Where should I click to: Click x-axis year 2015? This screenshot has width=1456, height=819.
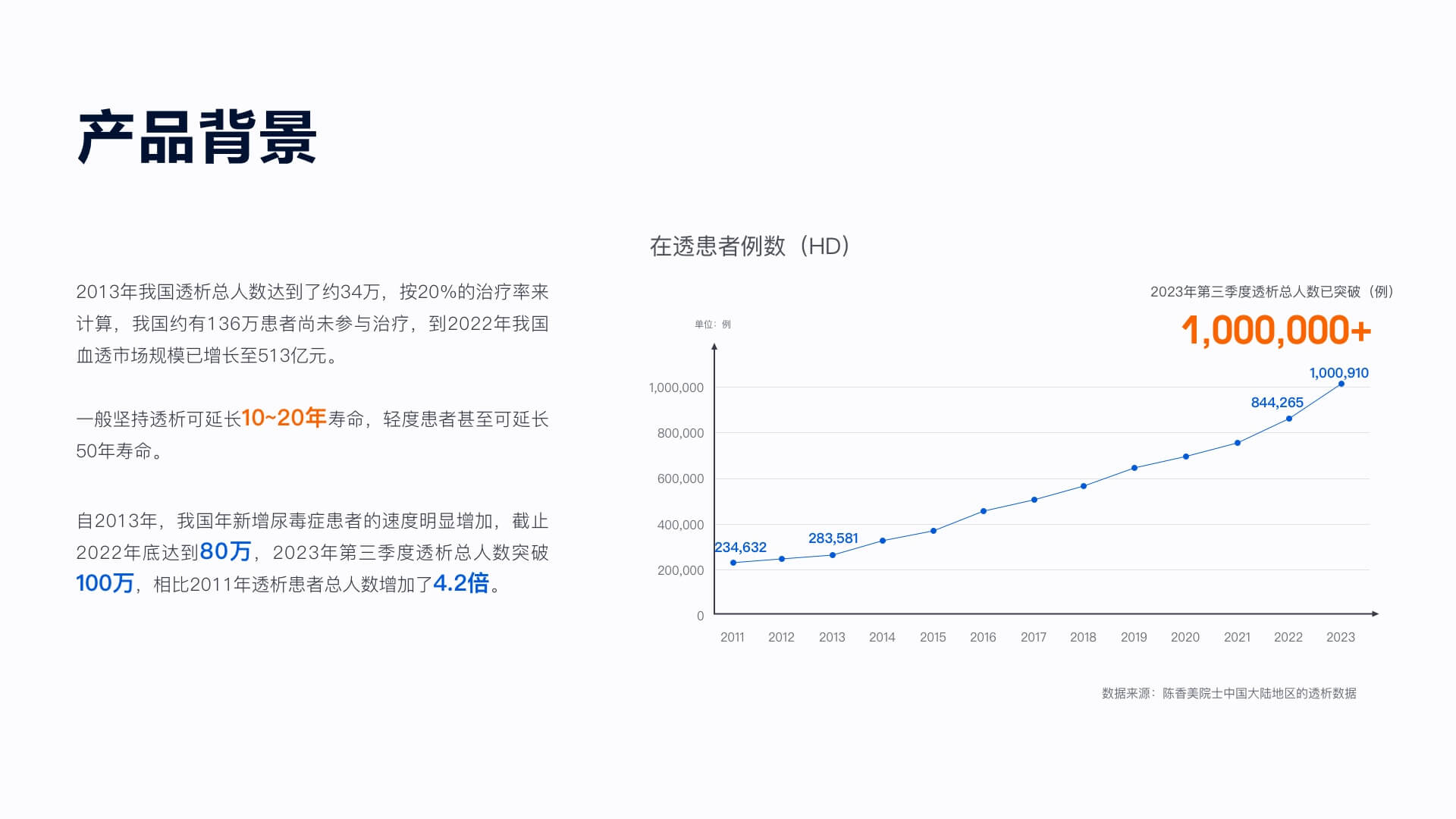933,637
